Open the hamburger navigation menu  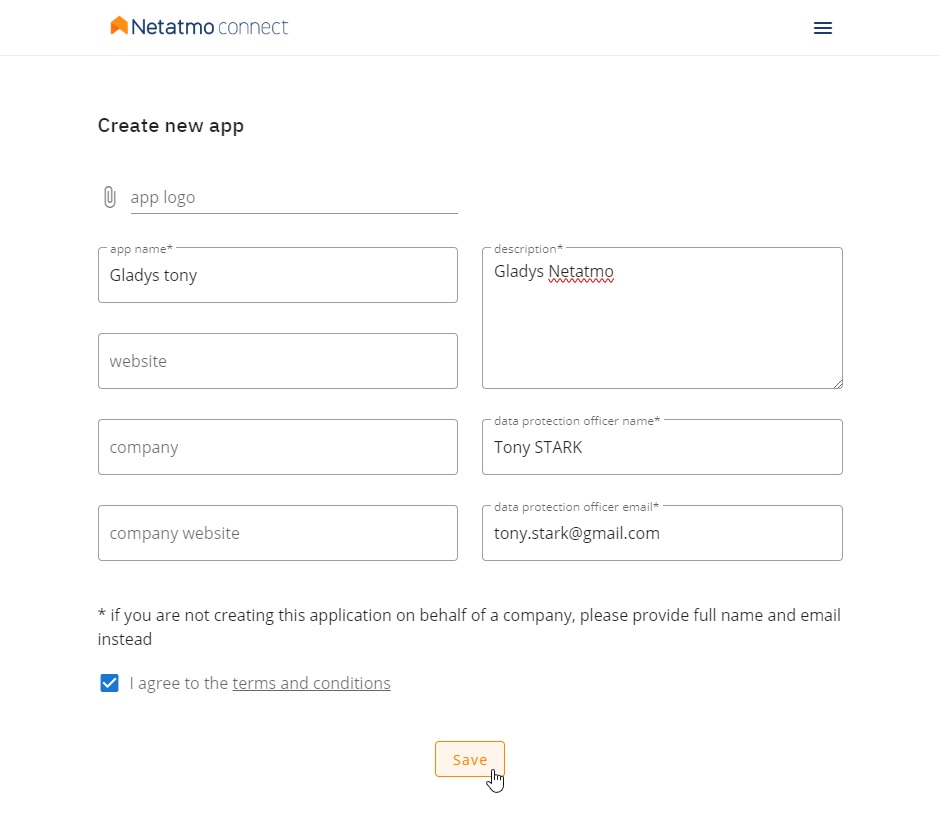[822, 28]
